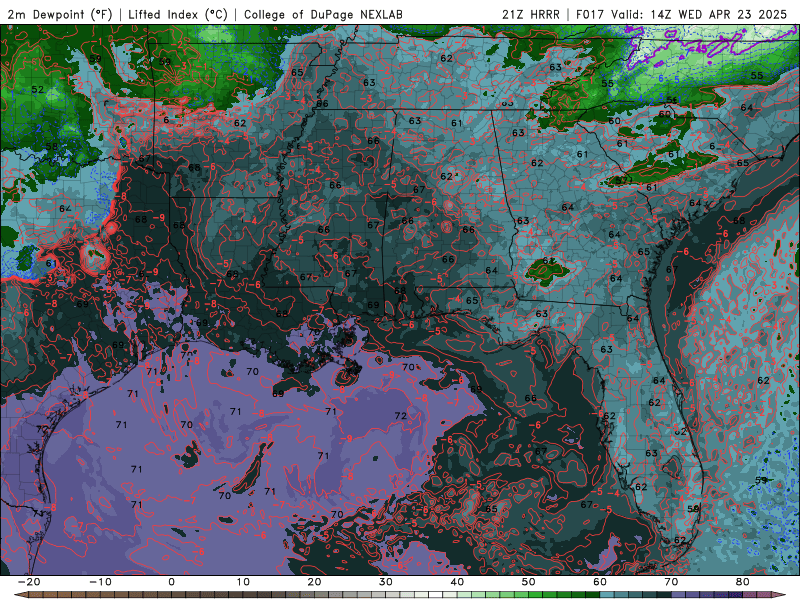Viewport: 800px width, 600px height.
Task: Click the "57" dewpoint value in the green patch
Action: coord(621,181)
